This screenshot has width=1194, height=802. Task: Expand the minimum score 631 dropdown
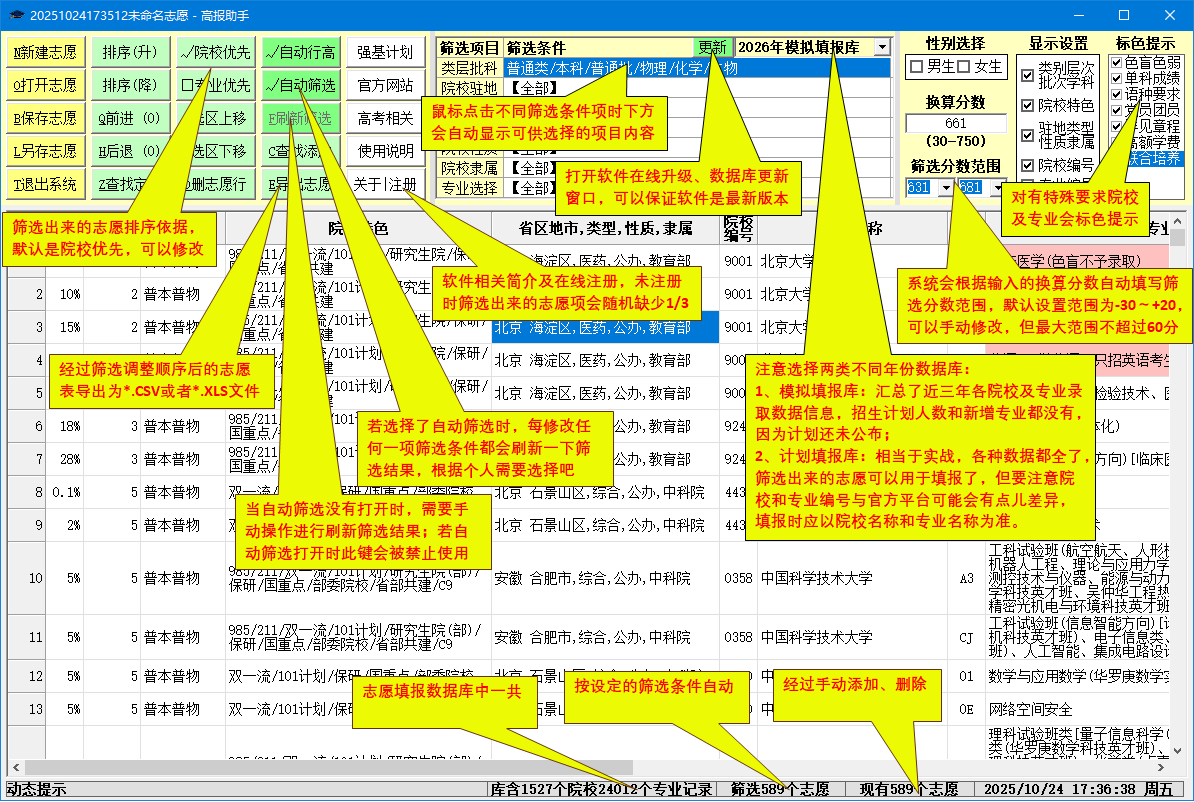(946, 187)
